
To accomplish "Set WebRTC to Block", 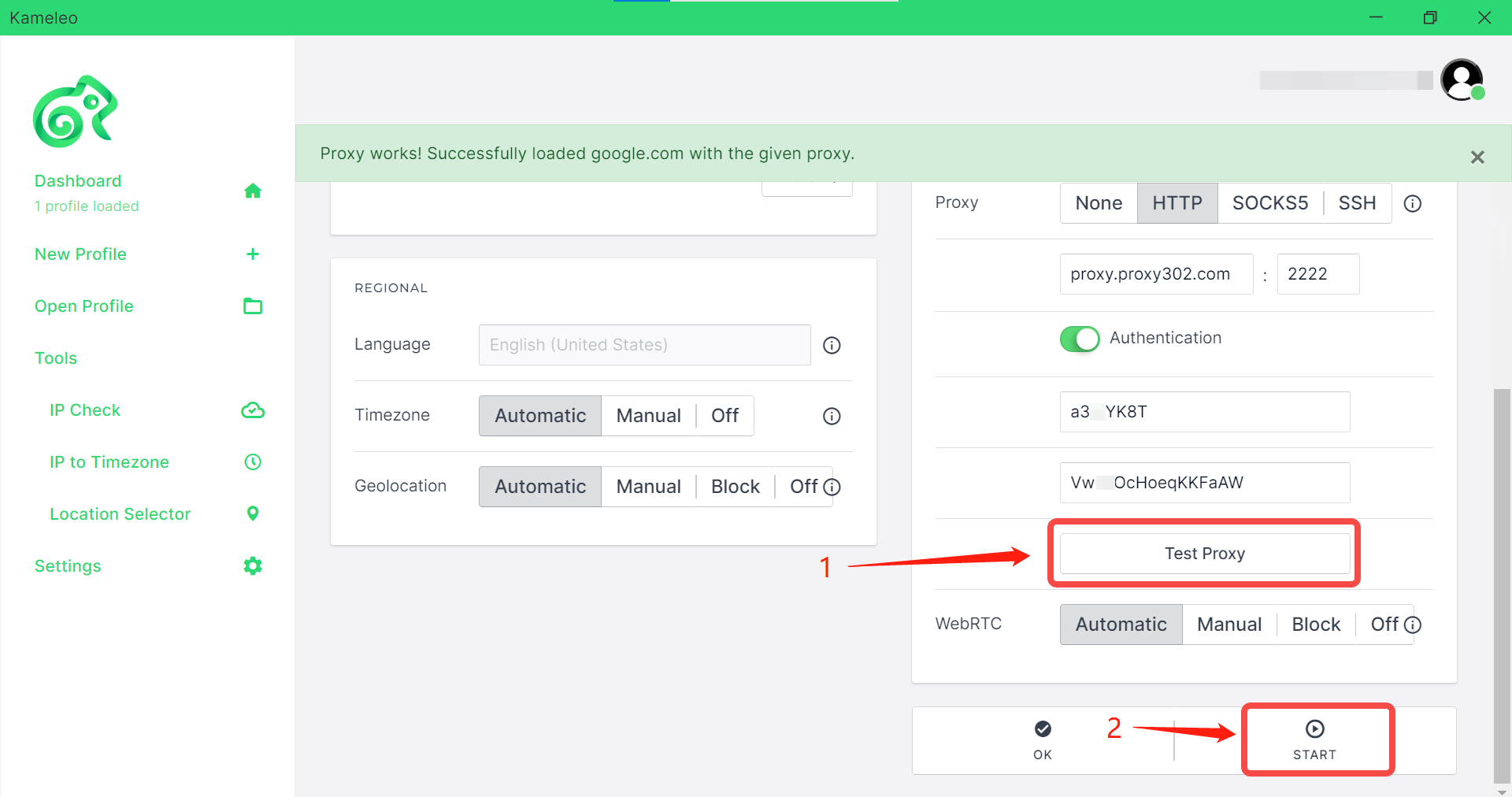I will (x=1316, y=625).
